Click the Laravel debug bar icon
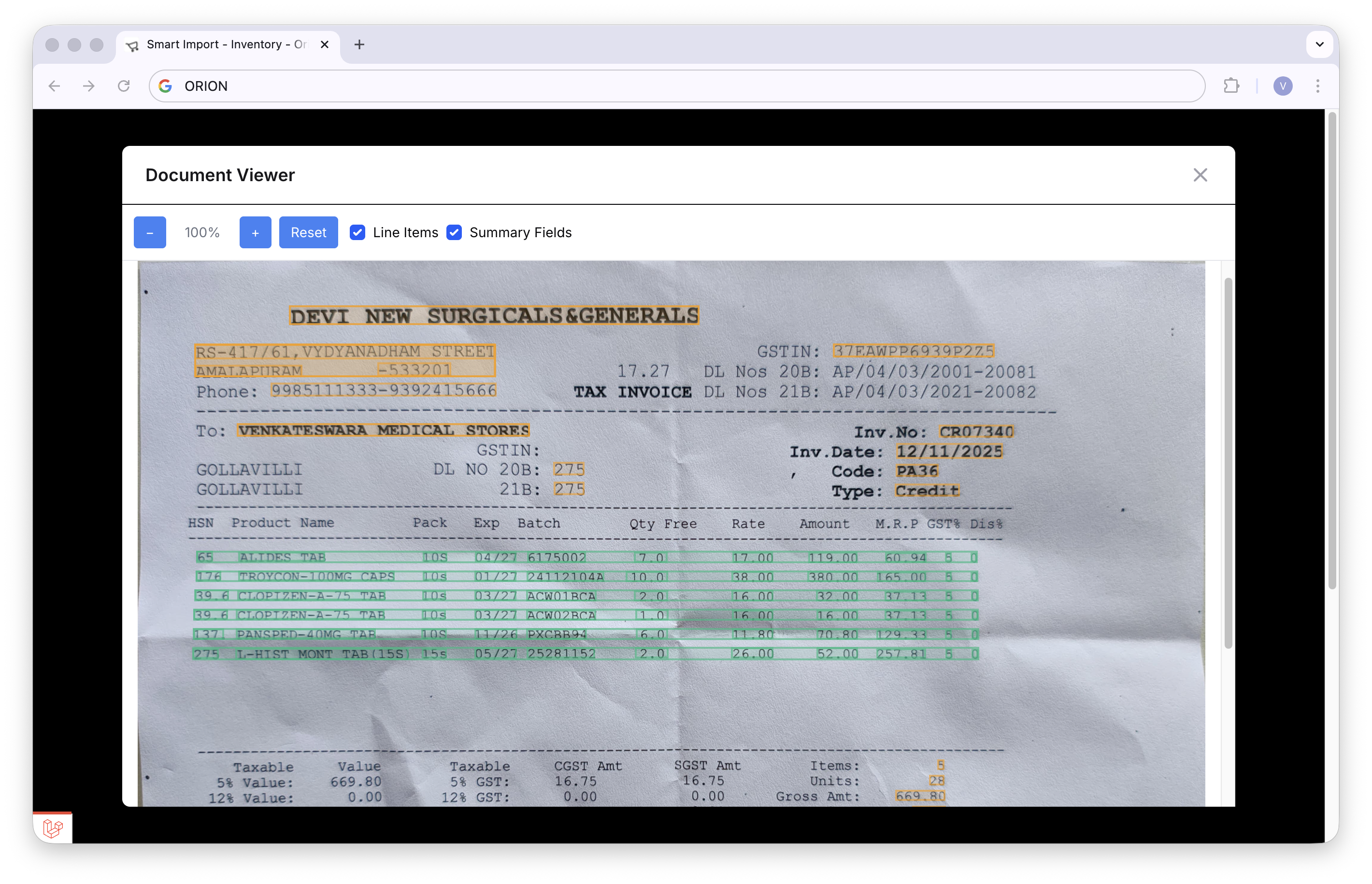The height and width of the screenshot is (884, 1372). point(53,828)
